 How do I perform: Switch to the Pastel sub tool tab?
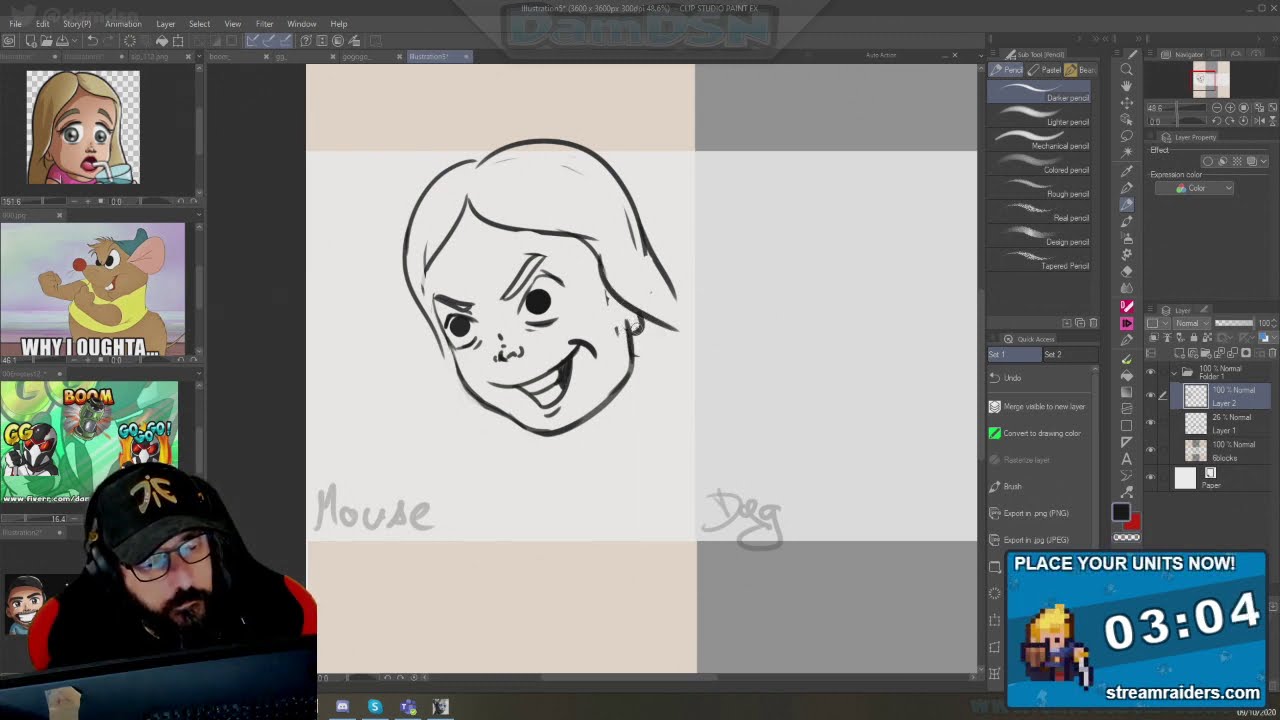1045,70
